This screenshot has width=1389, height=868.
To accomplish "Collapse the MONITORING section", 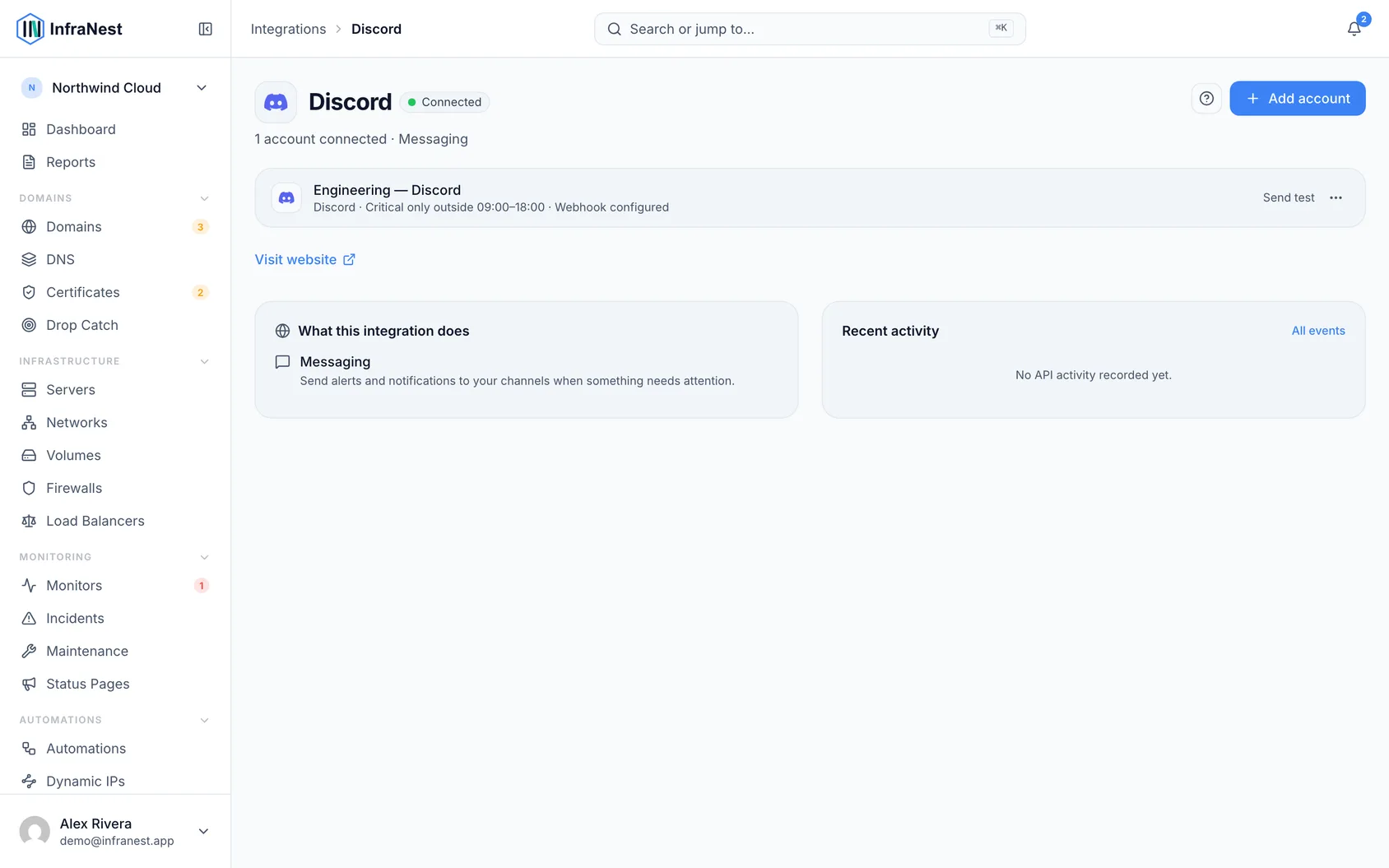I will click(204, 557).
